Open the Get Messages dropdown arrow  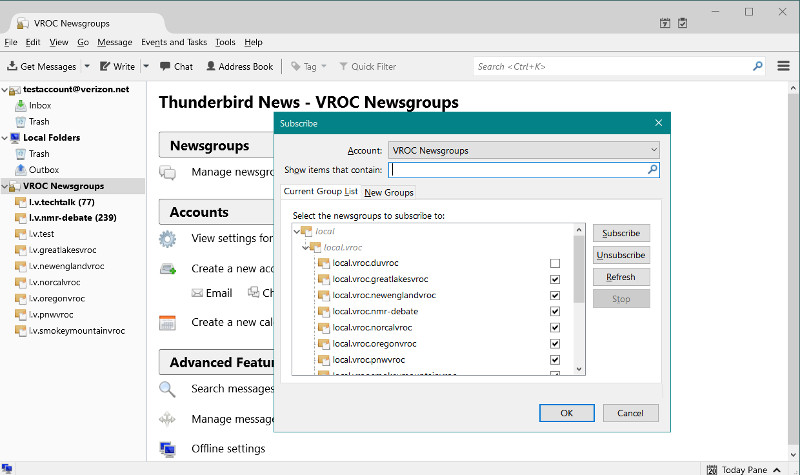tap(87, 66)
